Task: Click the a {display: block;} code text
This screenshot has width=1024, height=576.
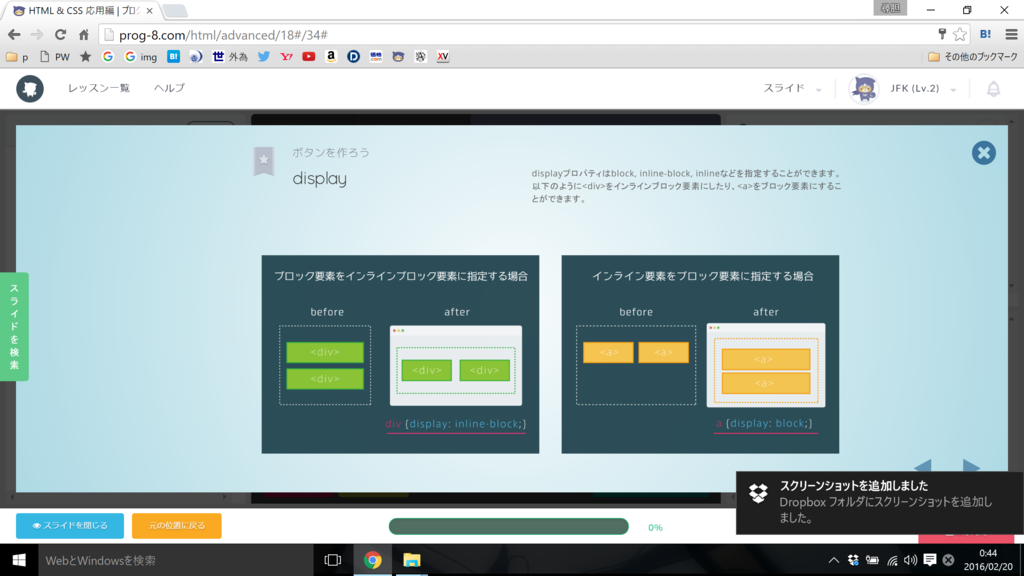Action: (x=765, y=423)
